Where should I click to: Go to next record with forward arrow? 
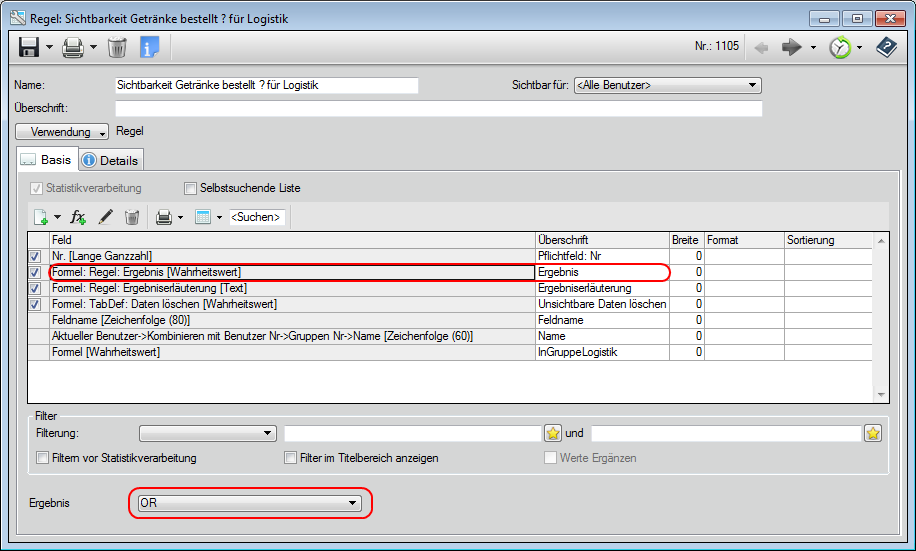[792, 47]
